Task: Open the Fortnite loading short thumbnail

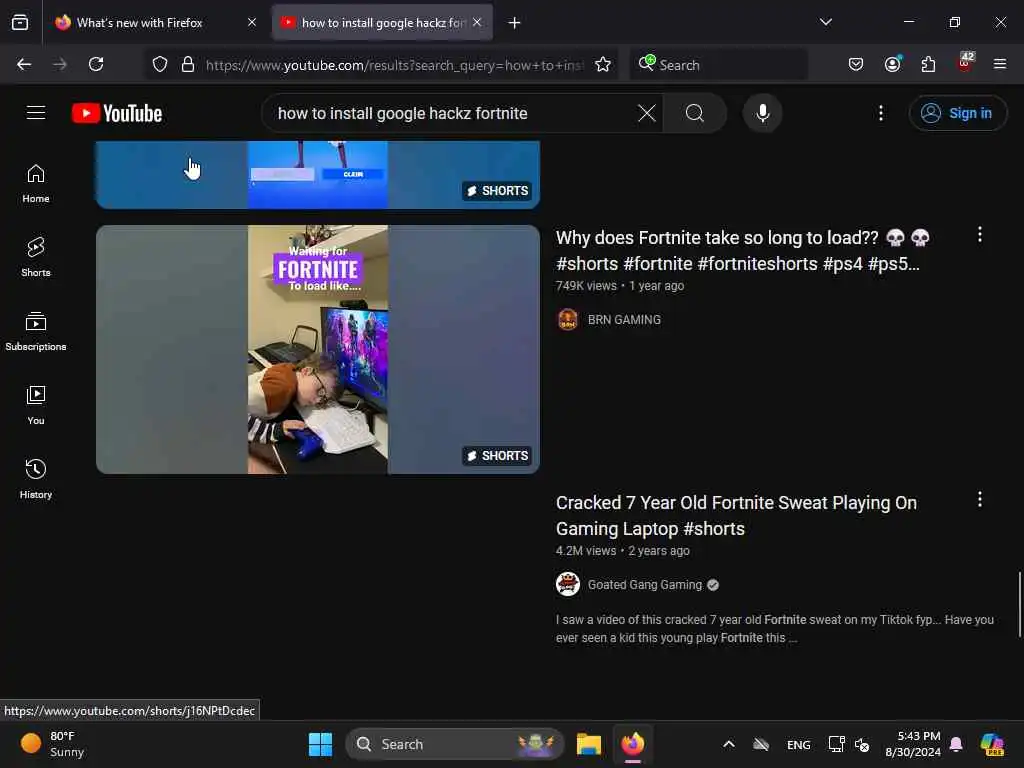Action: (318, 349)
